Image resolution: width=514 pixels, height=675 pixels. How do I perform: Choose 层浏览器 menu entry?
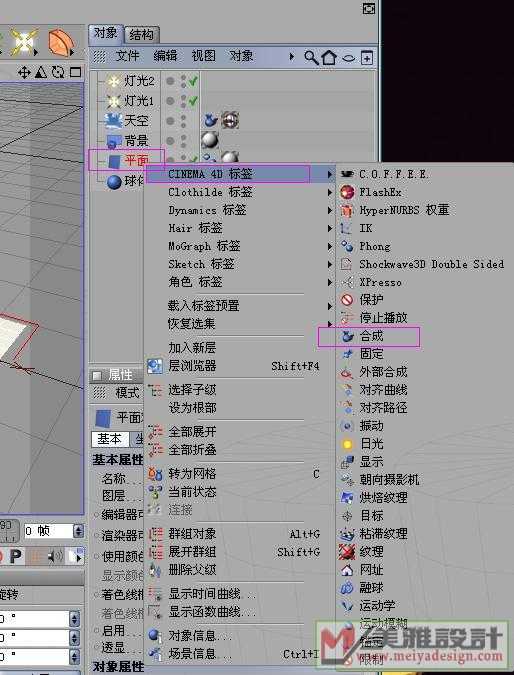point(234,366)
